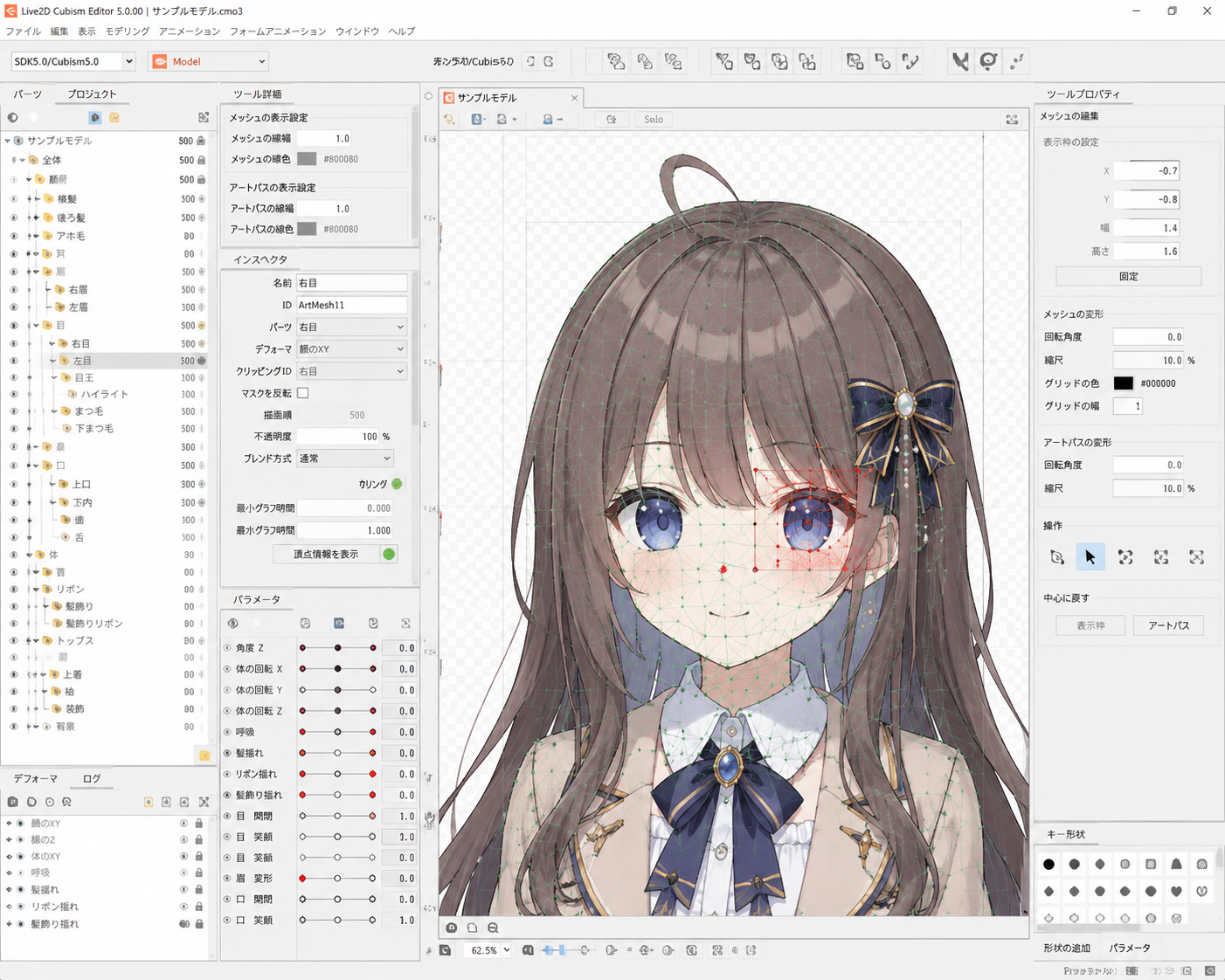Click the scattered dots icon in top toolbar
This screenshot has height=980, width=1225.
tap(1017, 61)
